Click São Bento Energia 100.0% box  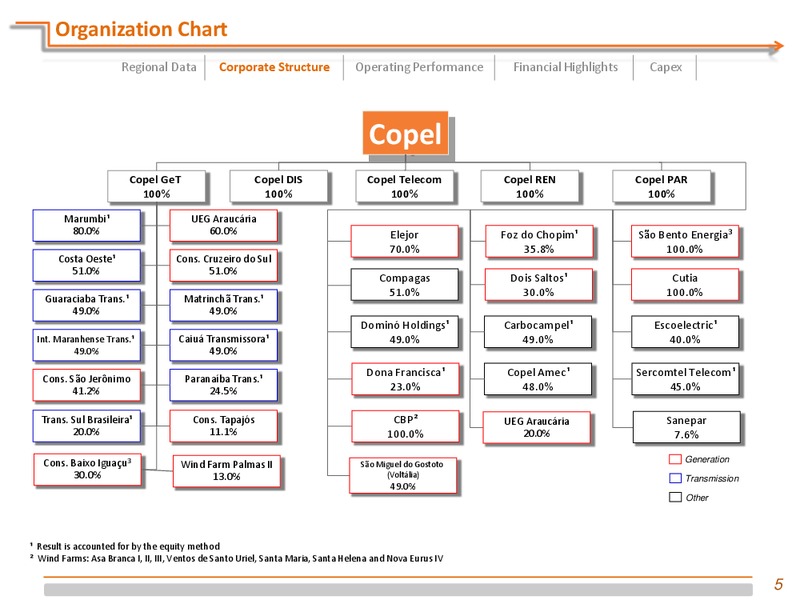click(x=685, y=241)
